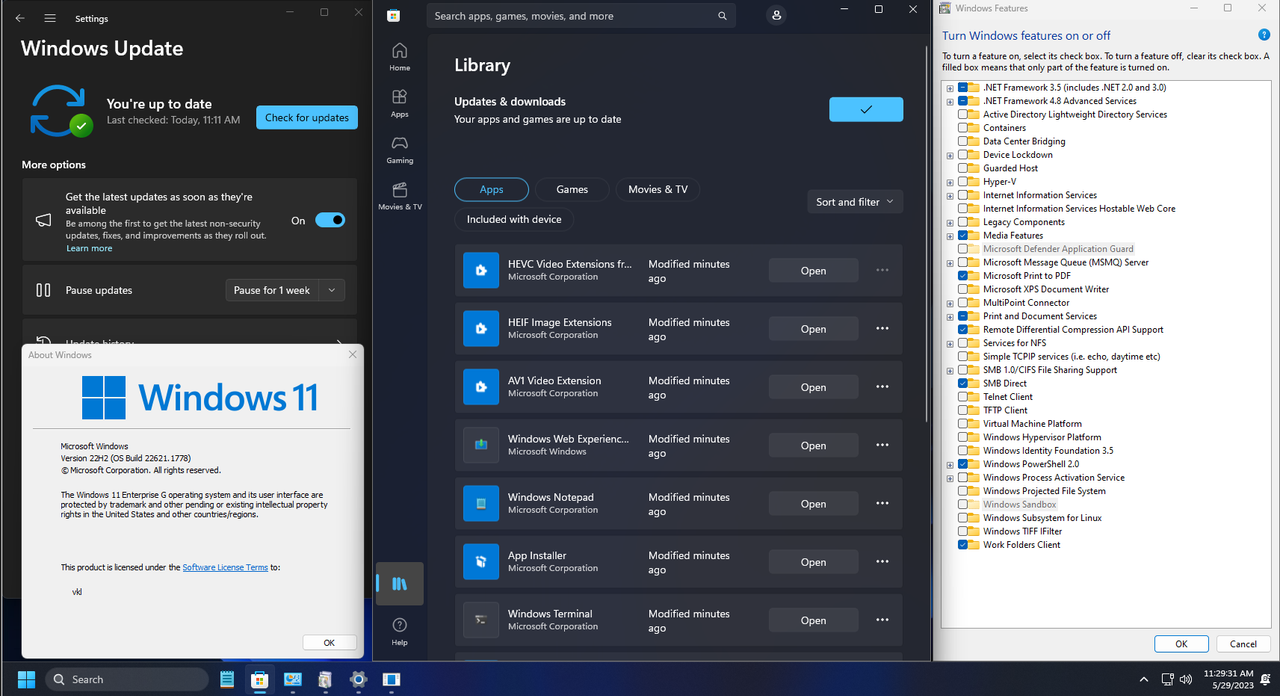Viewport: 1280px width, 696px height.
Task: Click the Windows Notepad app icon
Action: (x=481, y=503)
